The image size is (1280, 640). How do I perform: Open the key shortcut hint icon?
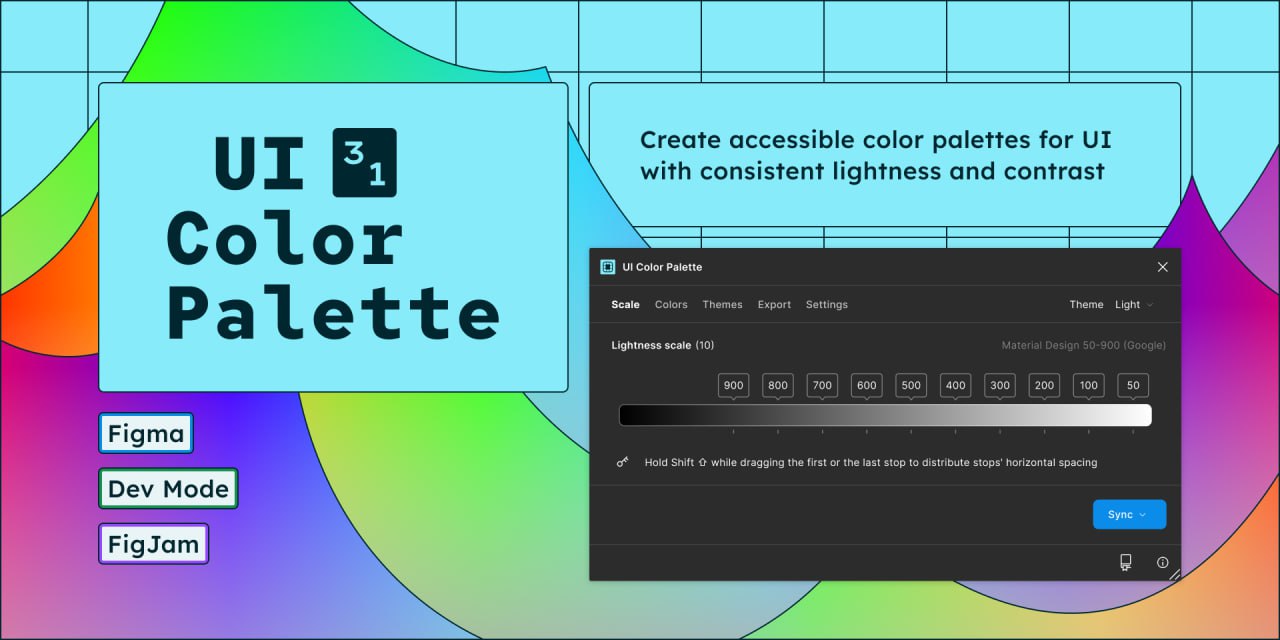[x=622, y=462]
